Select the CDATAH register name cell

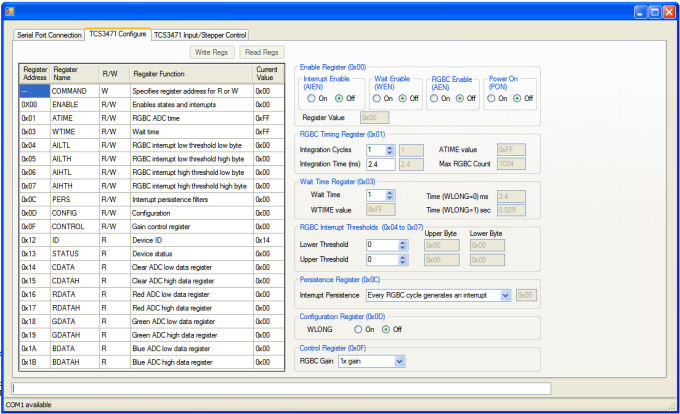(x=75, y=281)
